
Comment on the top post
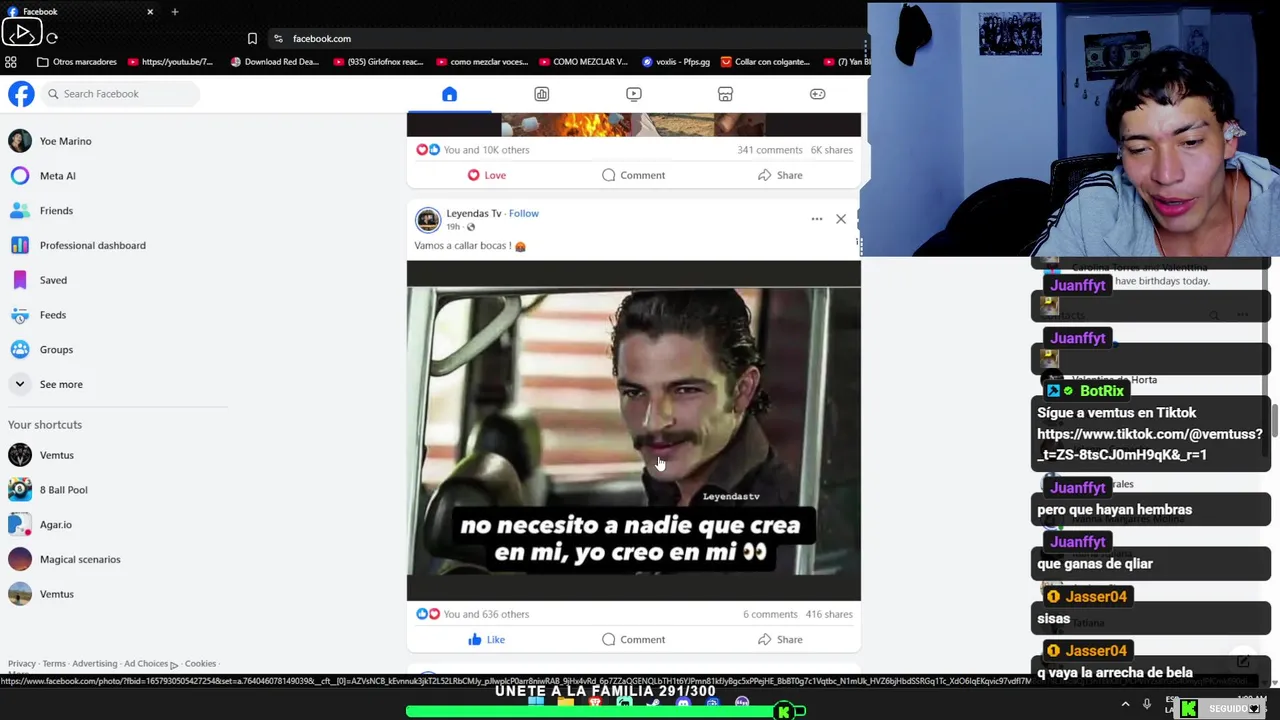click(633, 175)
